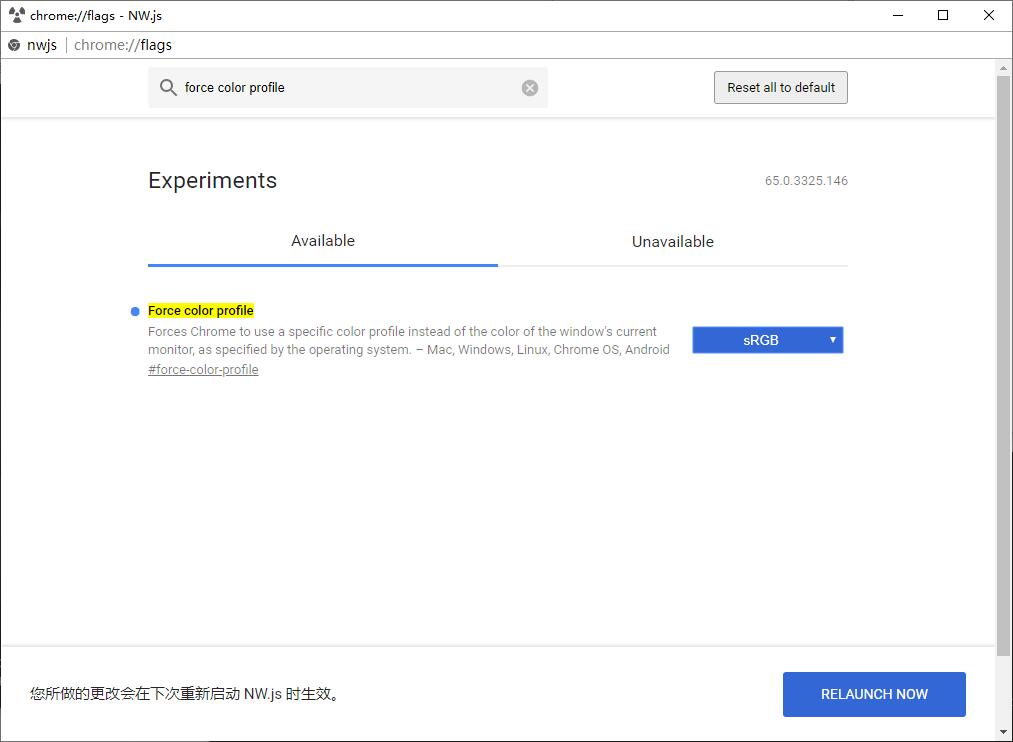Close the NW.js window
The width and height of the screenshot is (1013, 742).
[x=988, y=15]
